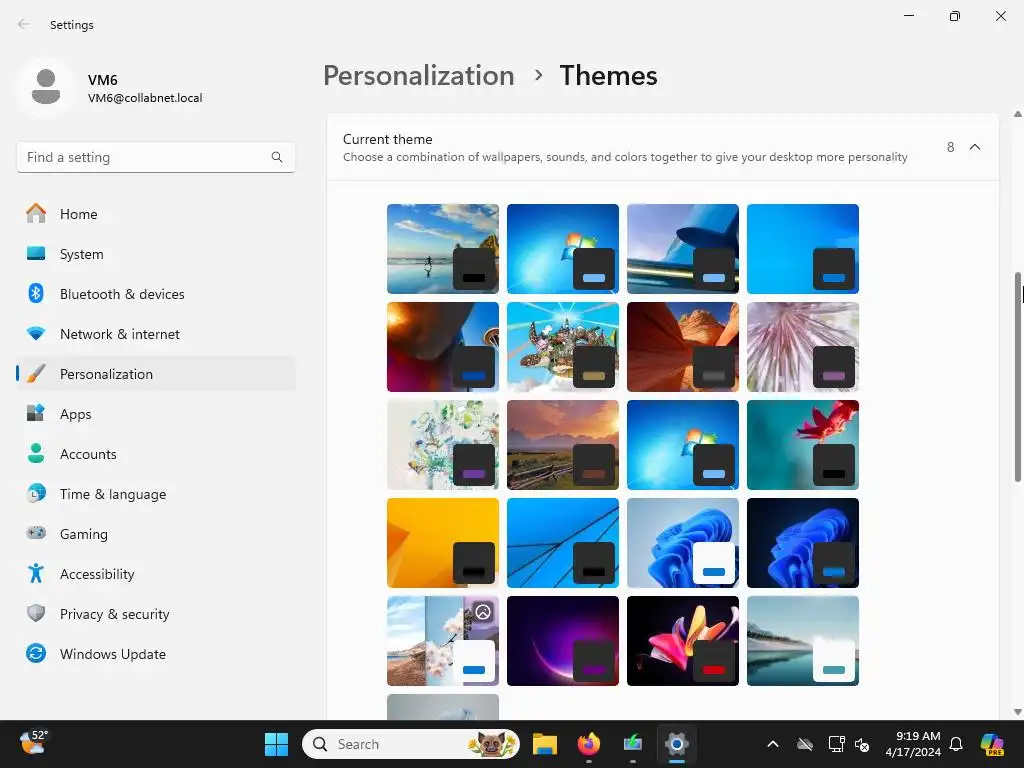Select the colorful flow petals theme

(683, 641)
